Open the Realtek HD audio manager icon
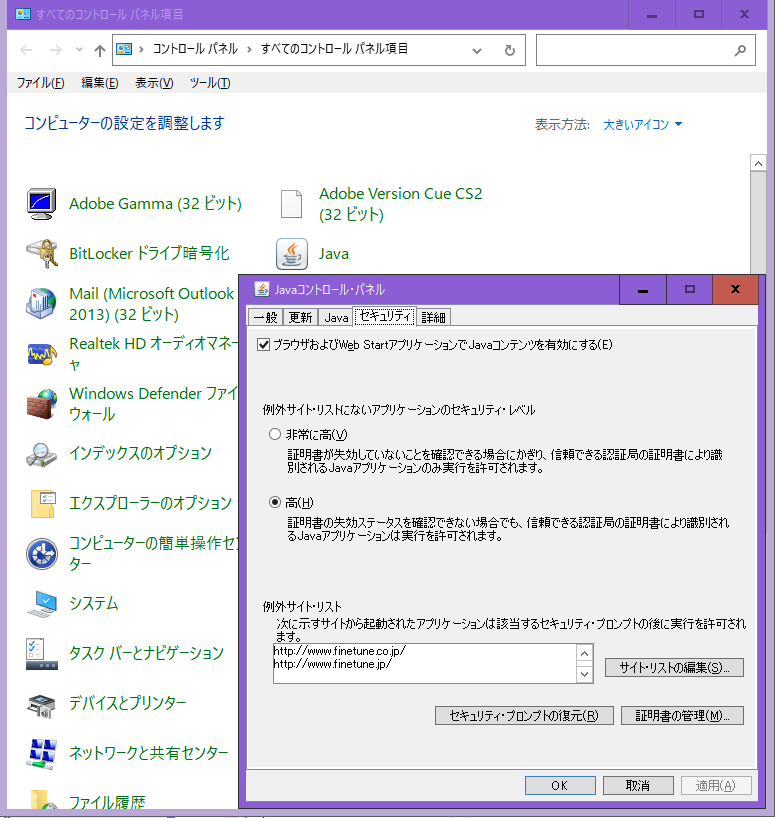The image size is (775, 818). tap(41, 354)
